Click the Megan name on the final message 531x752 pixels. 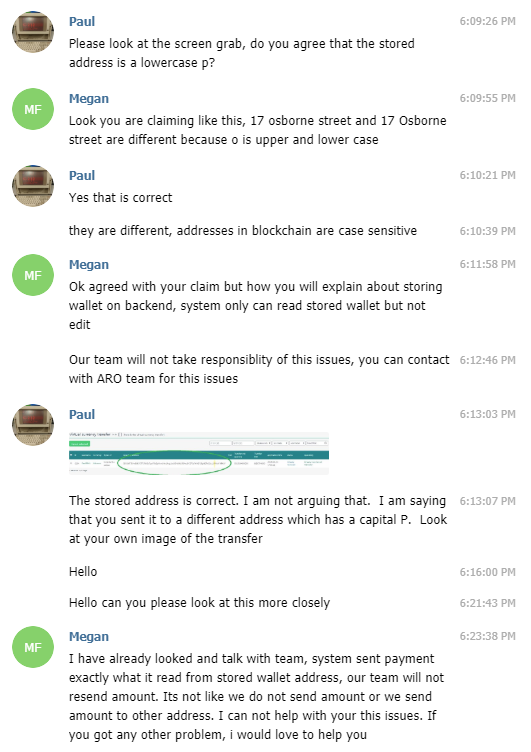click(89, 637)
